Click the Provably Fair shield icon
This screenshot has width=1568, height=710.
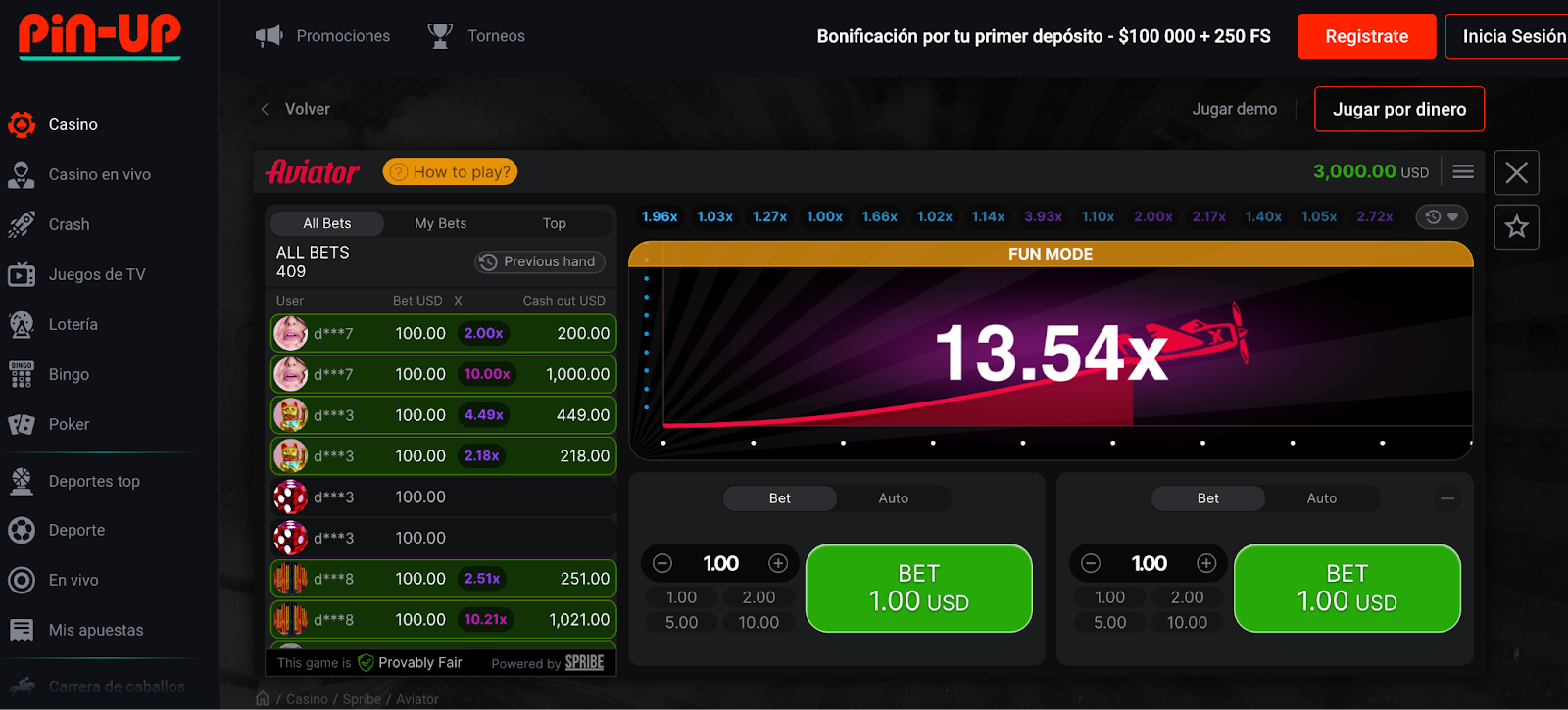pyautogui.click(x=366, y=663)
